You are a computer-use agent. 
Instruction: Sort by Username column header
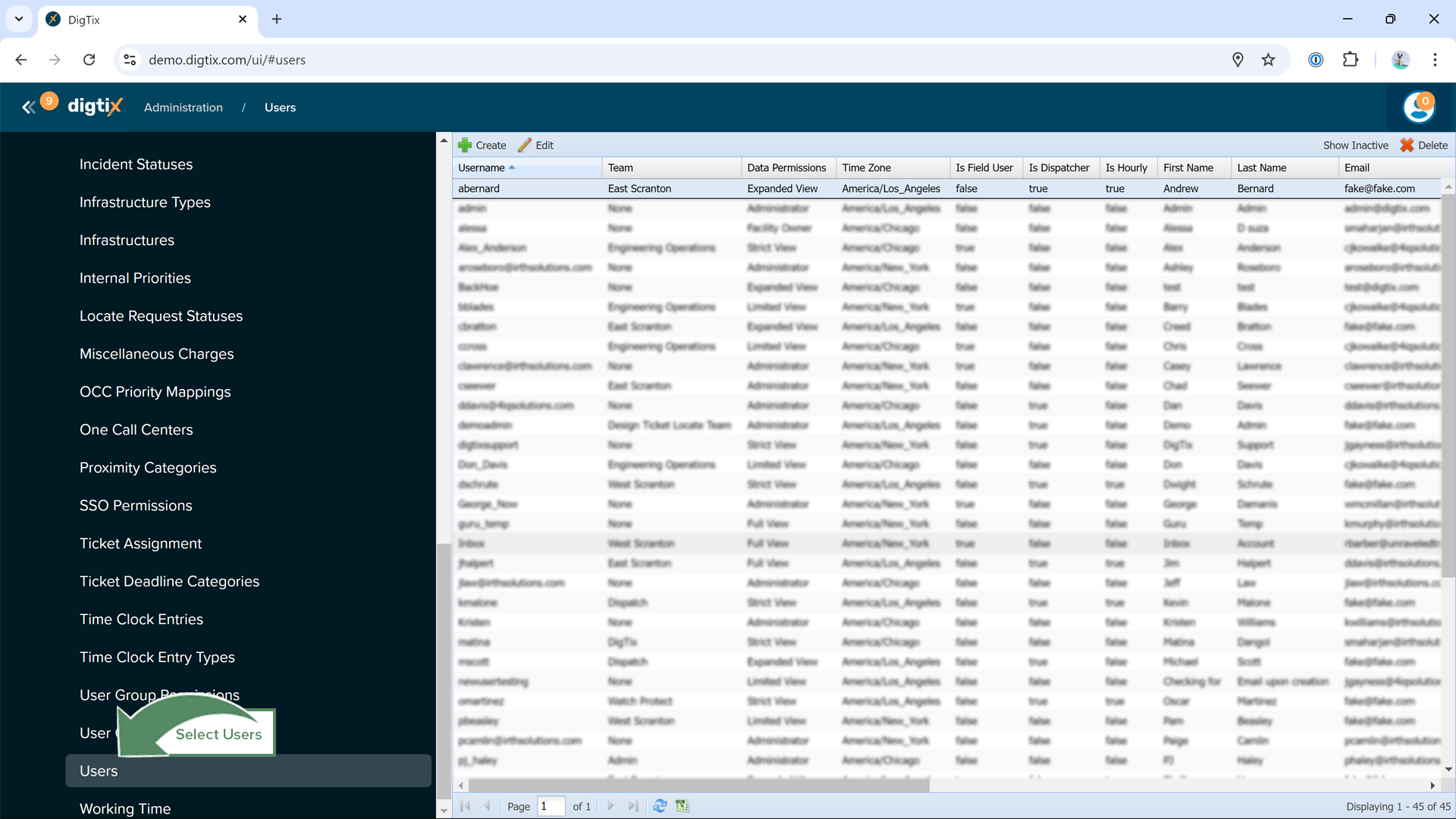(482, 168)
